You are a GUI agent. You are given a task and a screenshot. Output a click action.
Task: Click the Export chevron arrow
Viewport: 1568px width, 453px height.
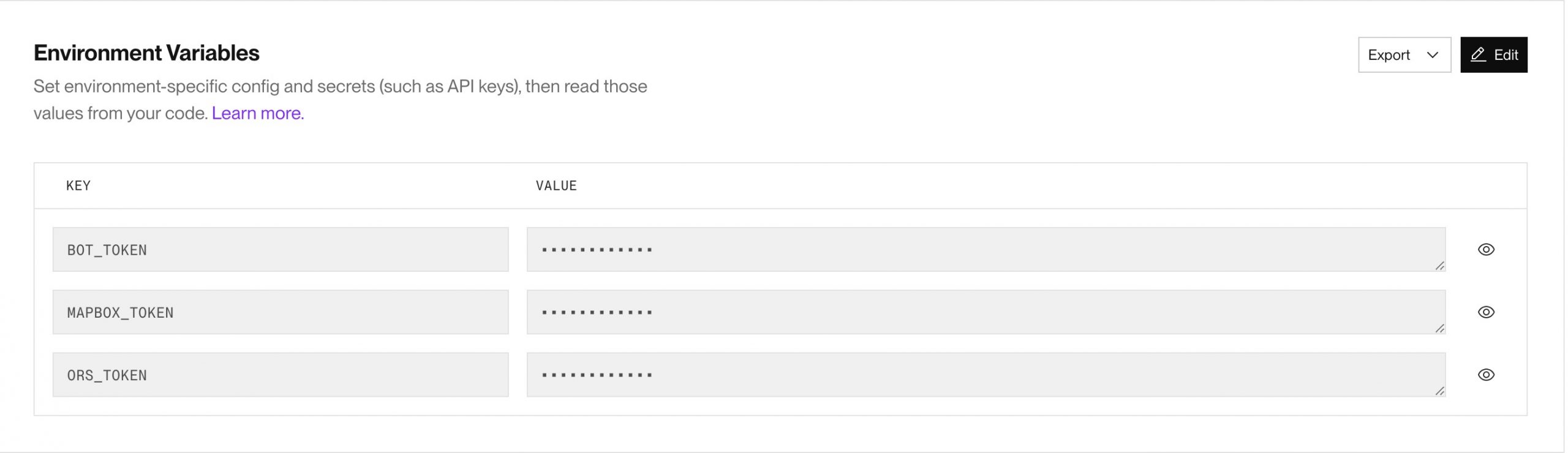click(1433, 55)
